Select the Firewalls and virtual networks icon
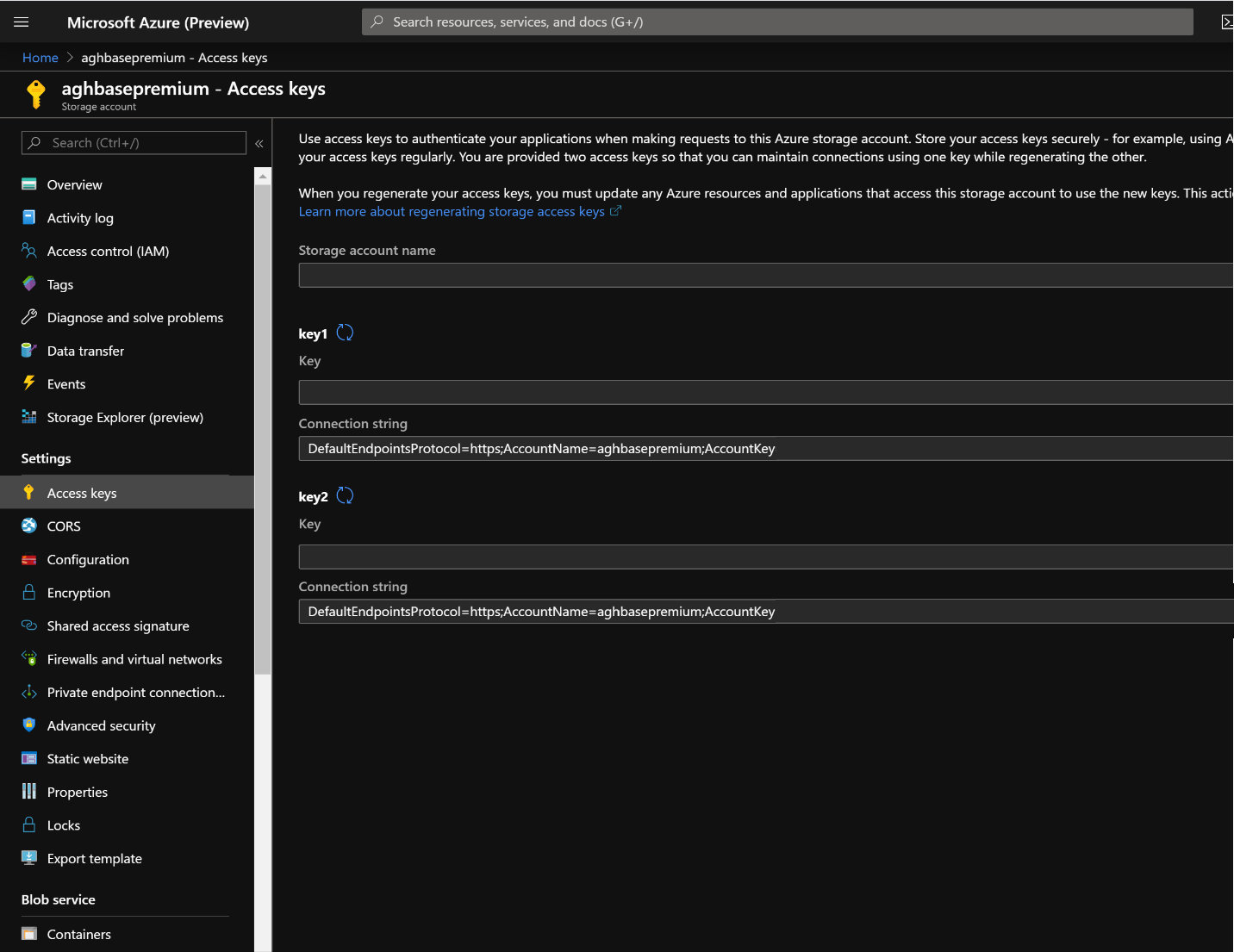Viewport: 1234px width, 952px height. [28, 659]
